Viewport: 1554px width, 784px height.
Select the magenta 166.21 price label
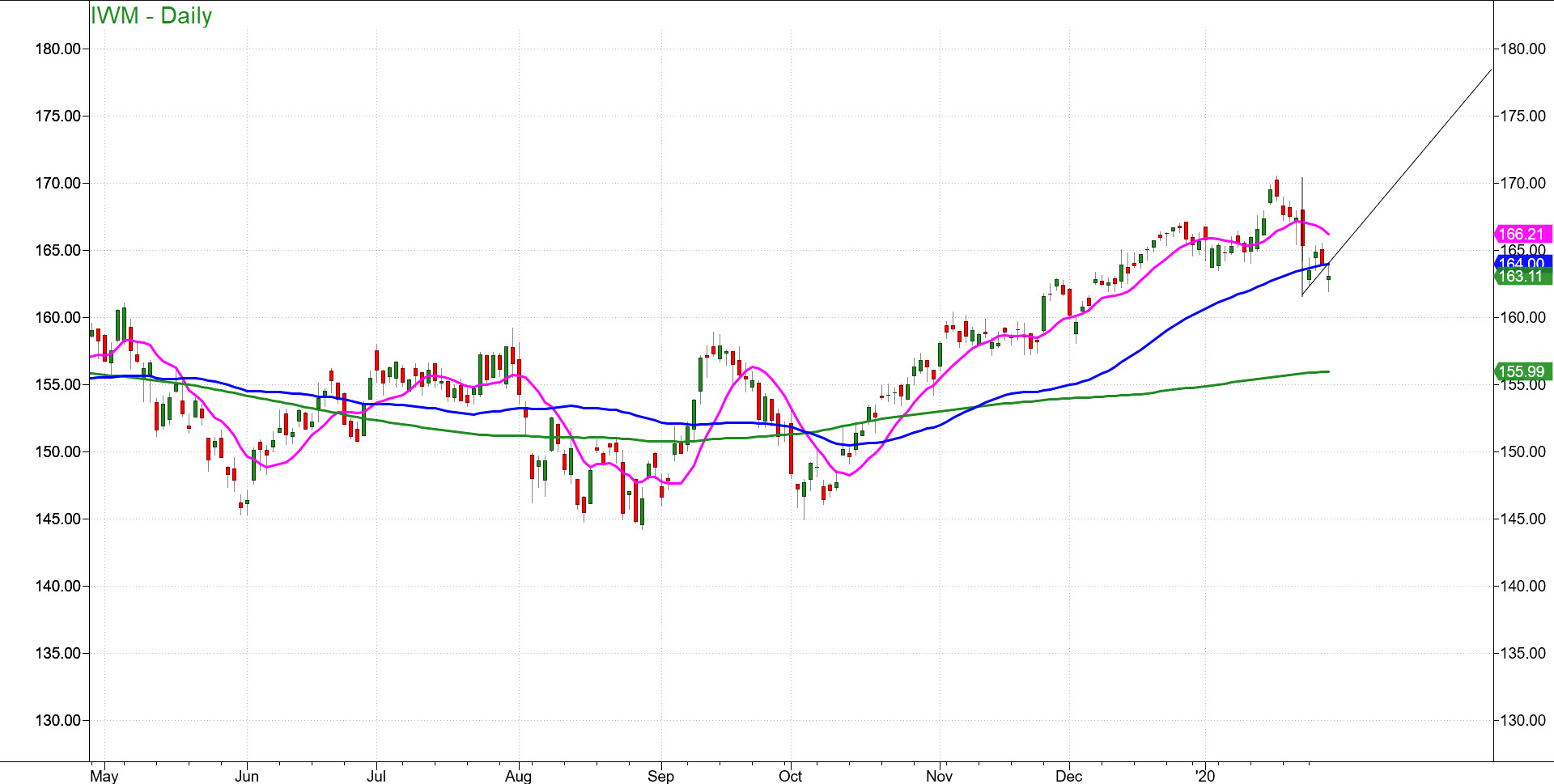click(1522, 234)
